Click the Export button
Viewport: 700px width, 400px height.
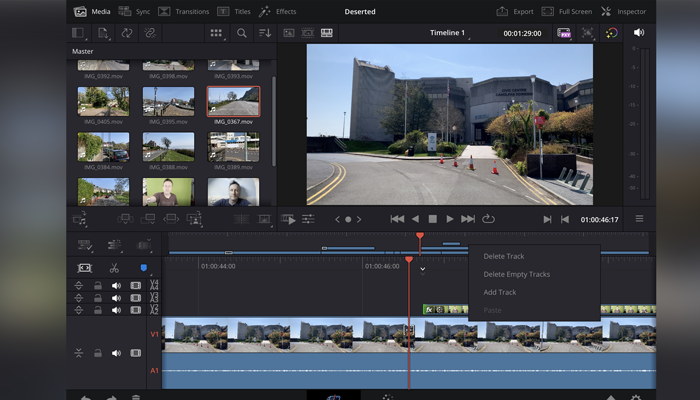pos(515,12)
